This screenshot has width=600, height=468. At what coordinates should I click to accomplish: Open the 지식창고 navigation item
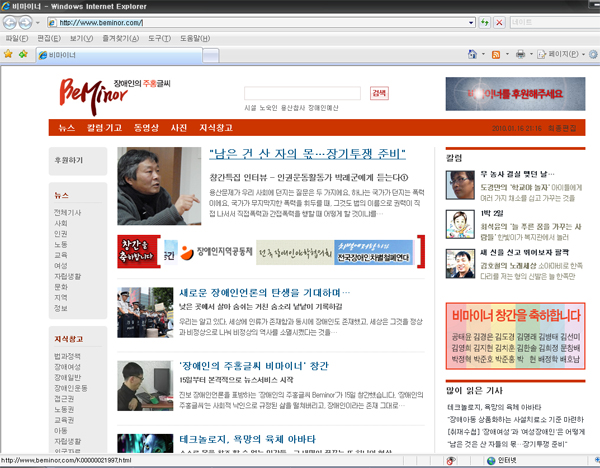click(x=216, y=128)
